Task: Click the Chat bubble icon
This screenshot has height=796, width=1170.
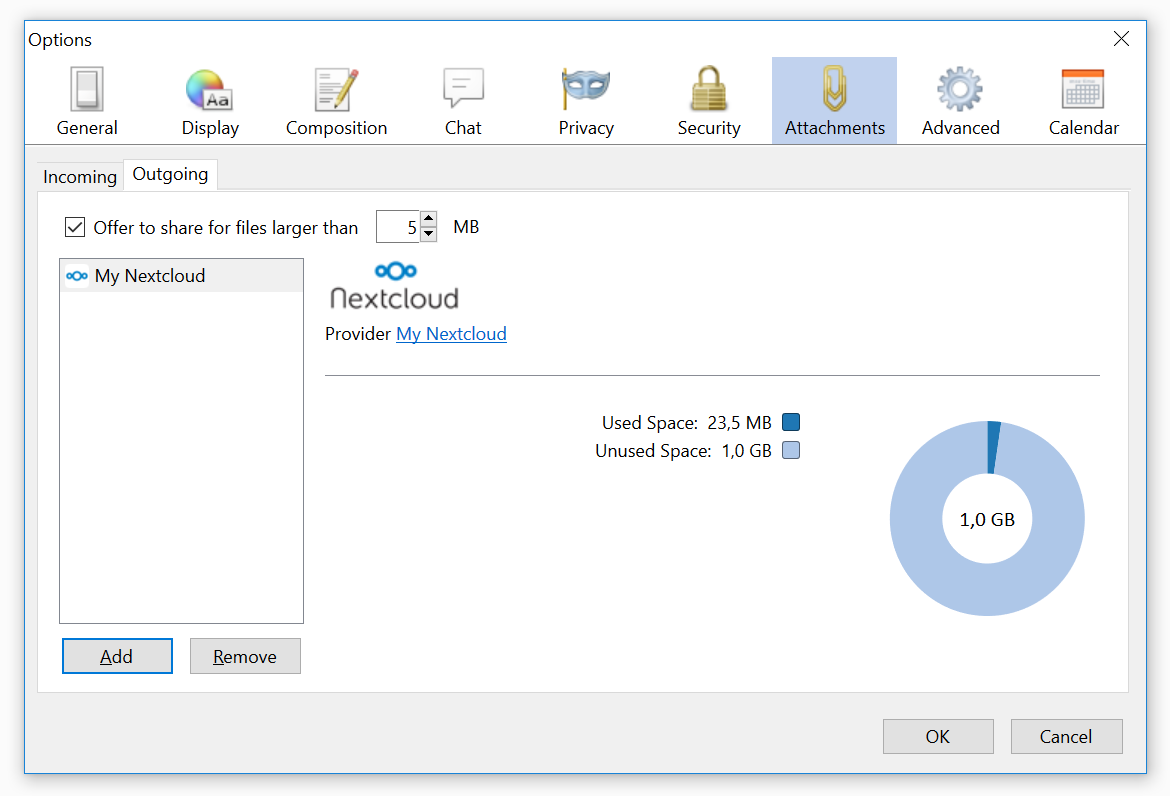Action: (463, 99)
